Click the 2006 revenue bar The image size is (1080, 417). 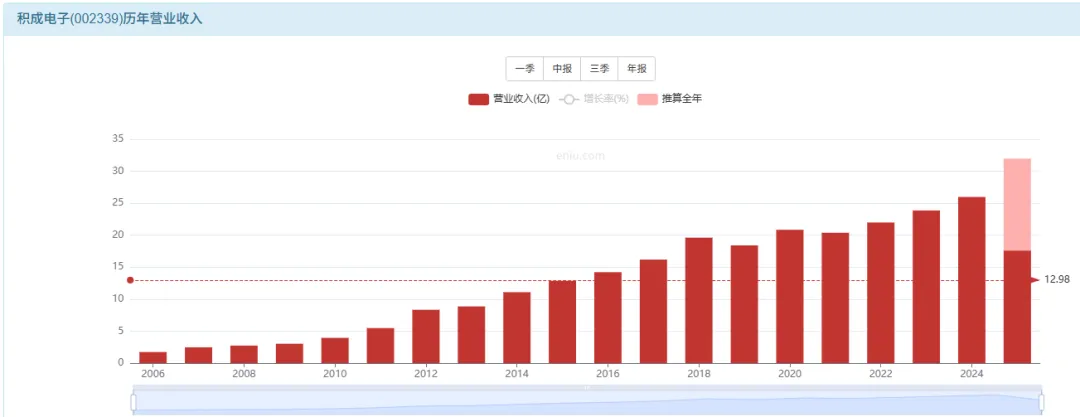[x=153, y=358]
